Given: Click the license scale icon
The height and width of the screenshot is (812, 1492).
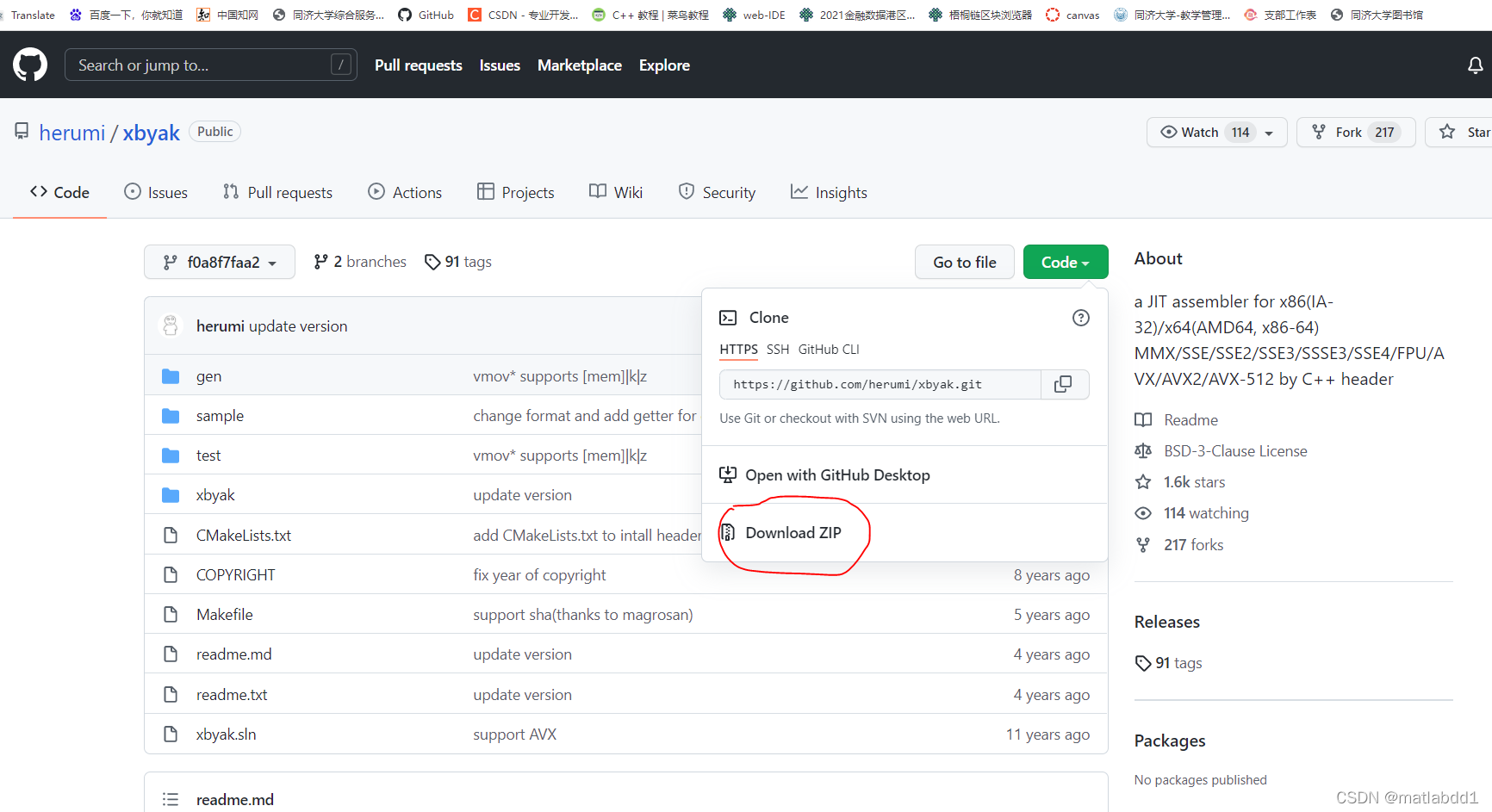Looking at the screenshot, I should pyautogui.click(x=1143, y=451).
